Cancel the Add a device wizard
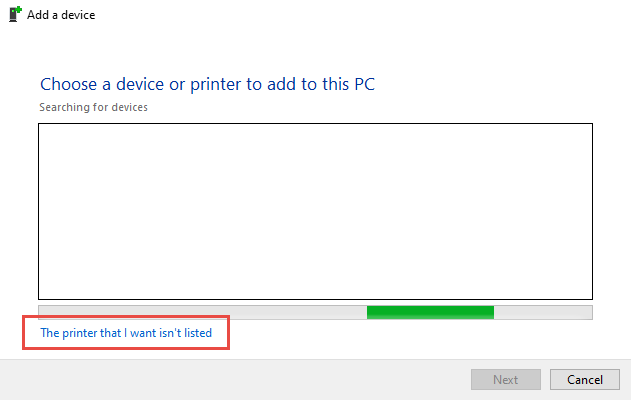Viewport: 631px width, 400px height. tap(584, 379)
